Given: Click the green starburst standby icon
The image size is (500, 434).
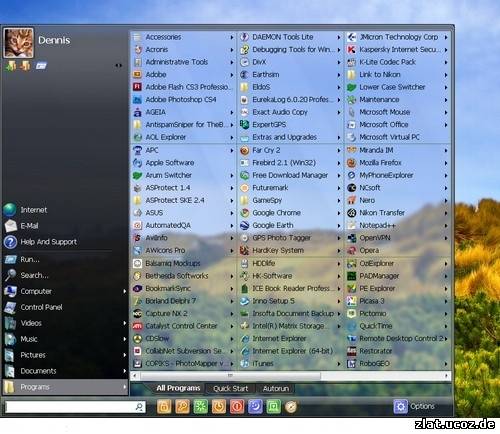Looking at the screenshot, I should click(x=201, y=406).
